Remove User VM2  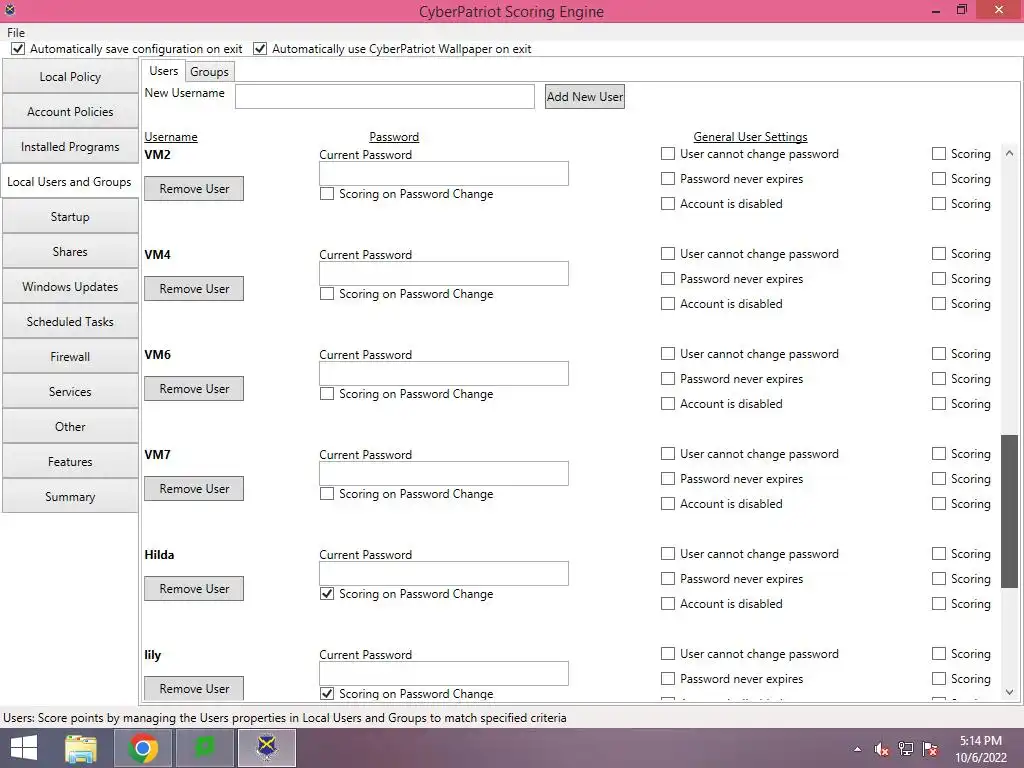[x=194, y=189]
